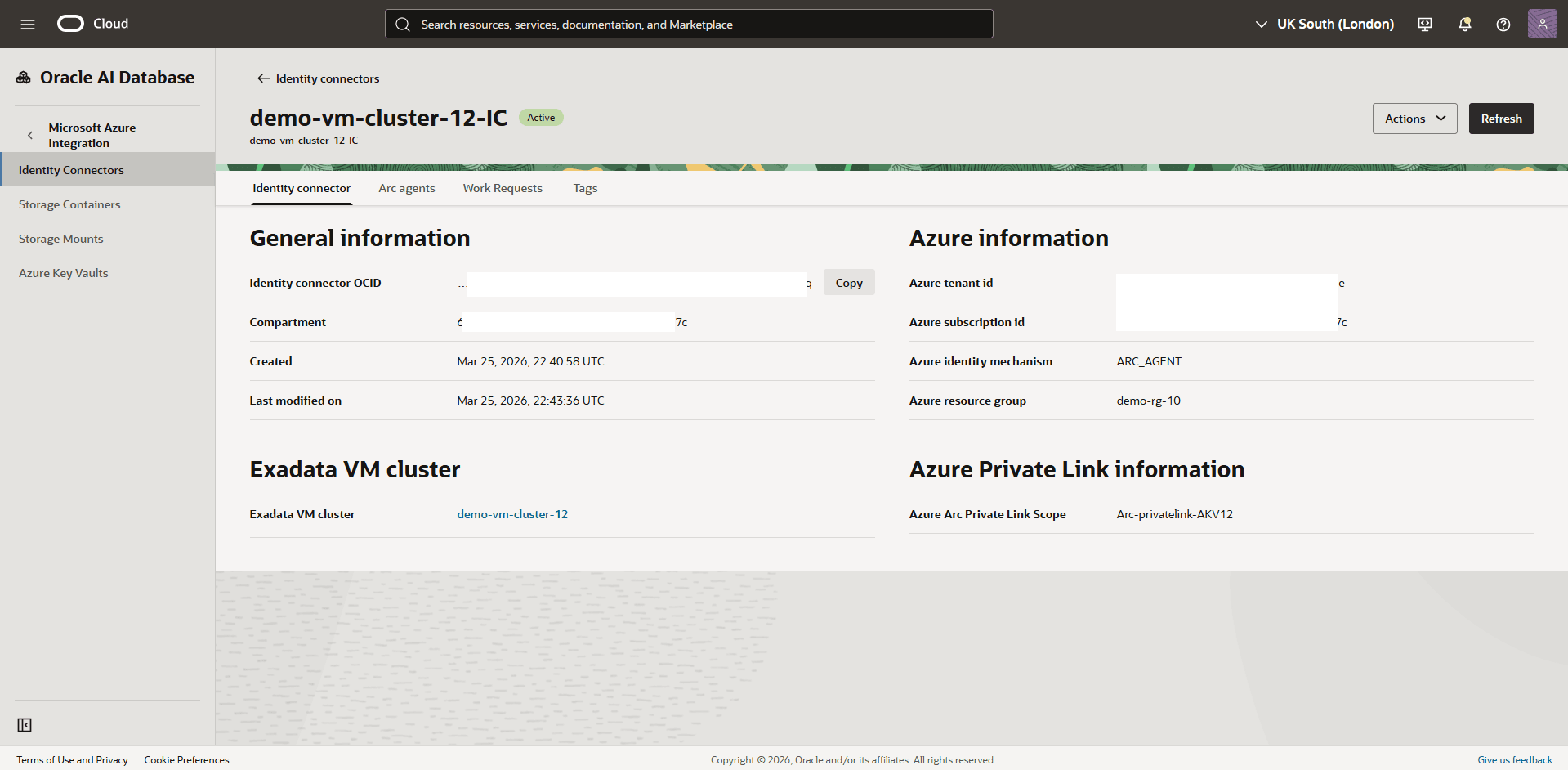
Task: Click the Refresh button
Action: [1501, 118]
